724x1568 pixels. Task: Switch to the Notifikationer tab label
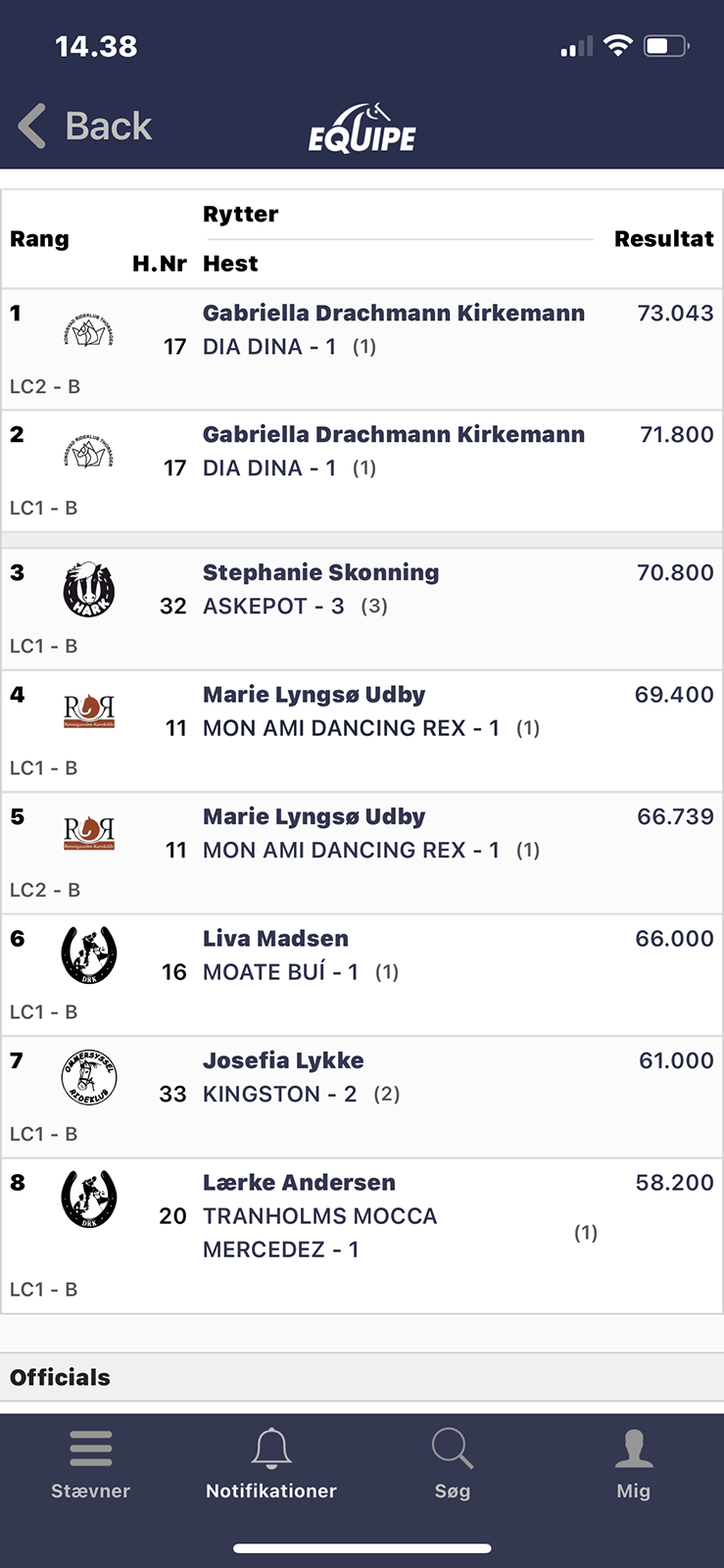(271, 1491)
